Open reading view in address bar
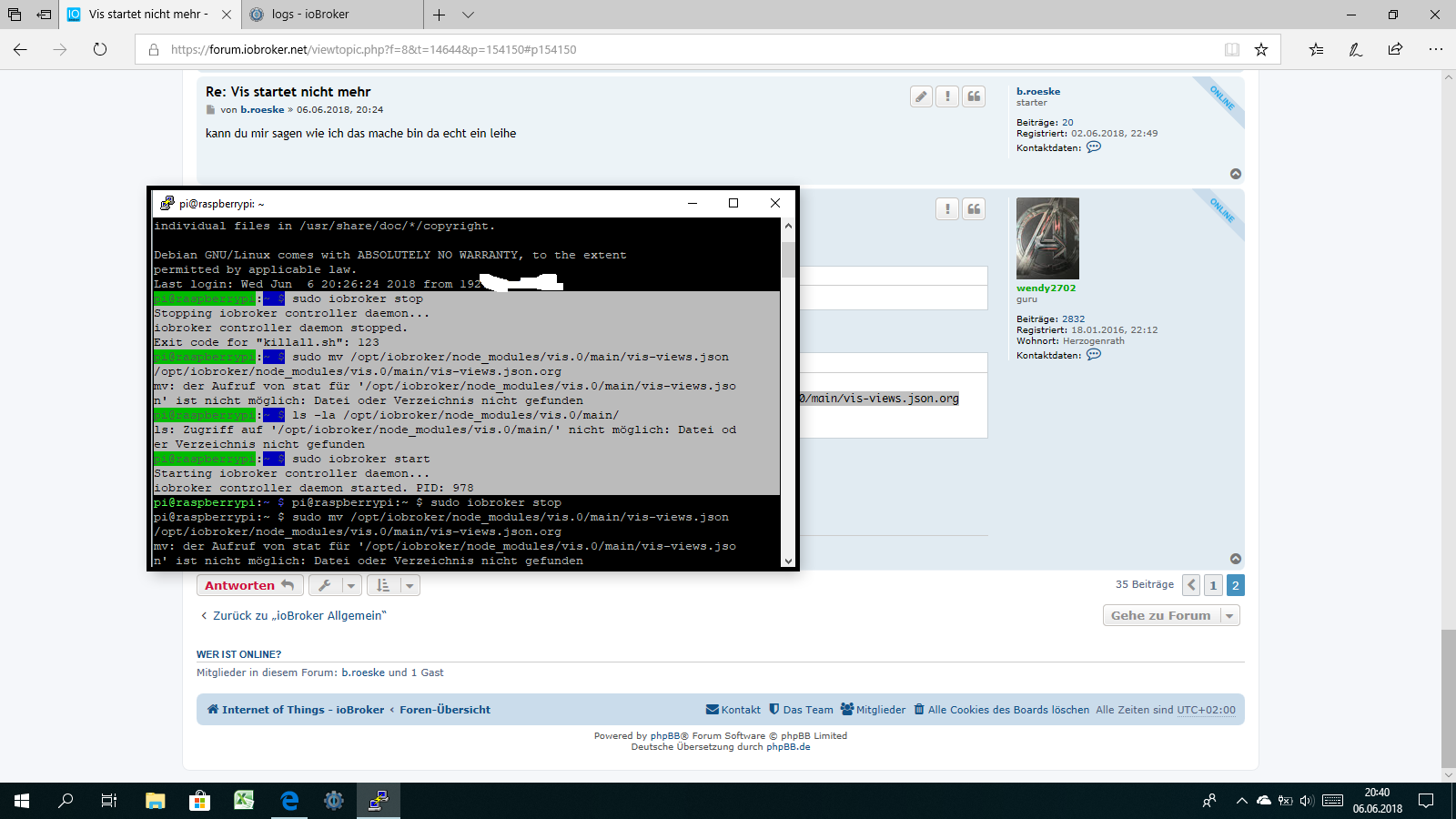This screenshot has width=1456, height=819. click(1232, 49)
